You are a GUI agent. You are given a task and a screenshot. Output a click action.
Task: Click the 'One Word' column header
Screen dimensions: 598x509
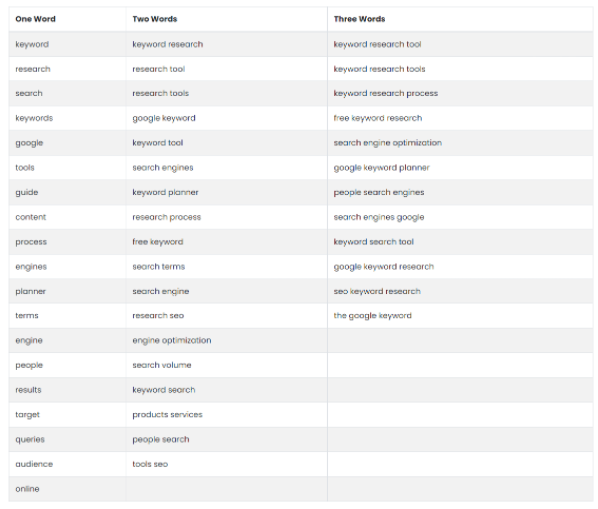coord(35,19)
